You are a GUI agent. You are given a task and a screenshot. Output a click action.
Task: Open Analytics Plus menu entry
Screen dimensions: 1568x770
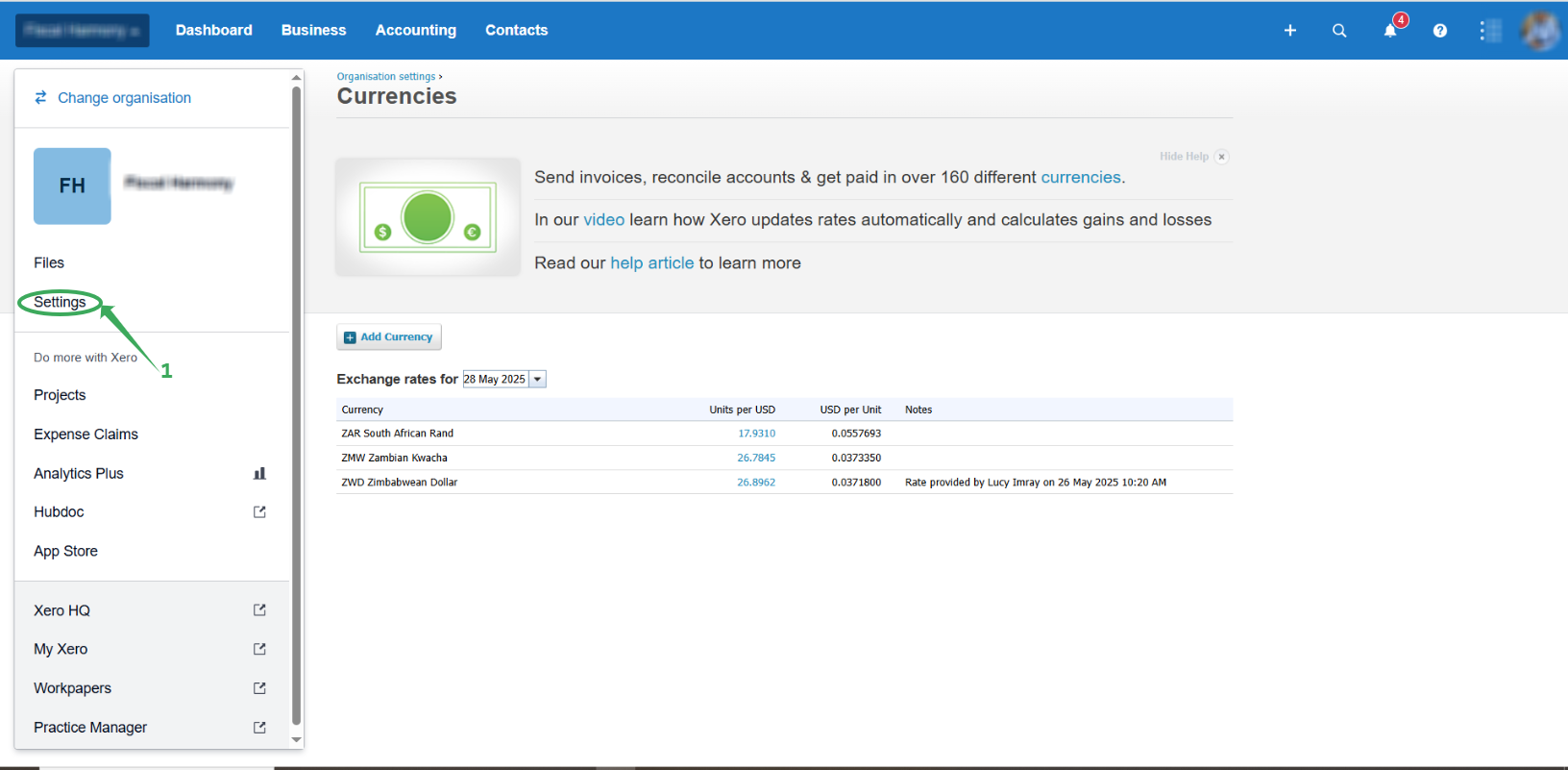pos(79,473)
